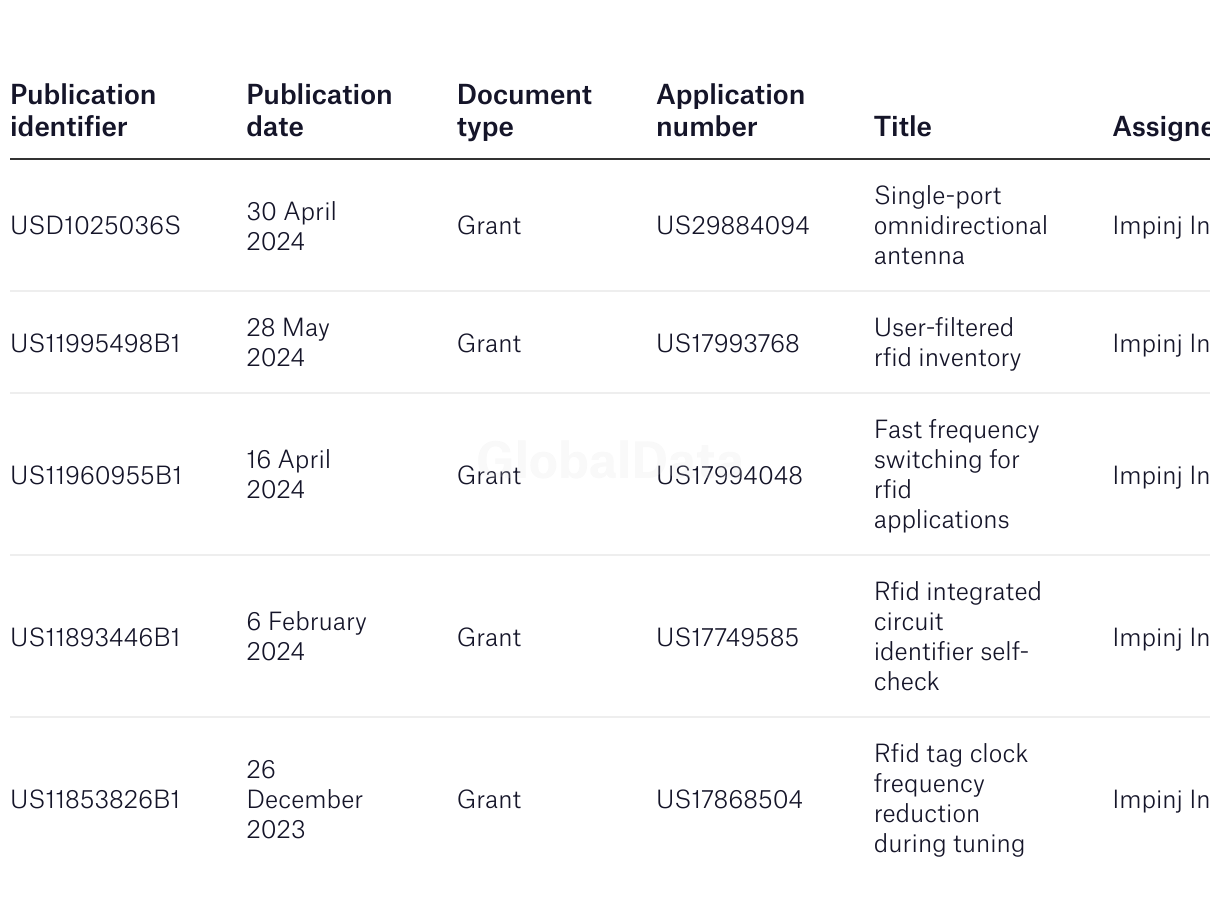Image resolution: width=1220 pixels, height=920 pixels.
Task: Select publication identifier US11995498B1
Action: tap(95, 343)
